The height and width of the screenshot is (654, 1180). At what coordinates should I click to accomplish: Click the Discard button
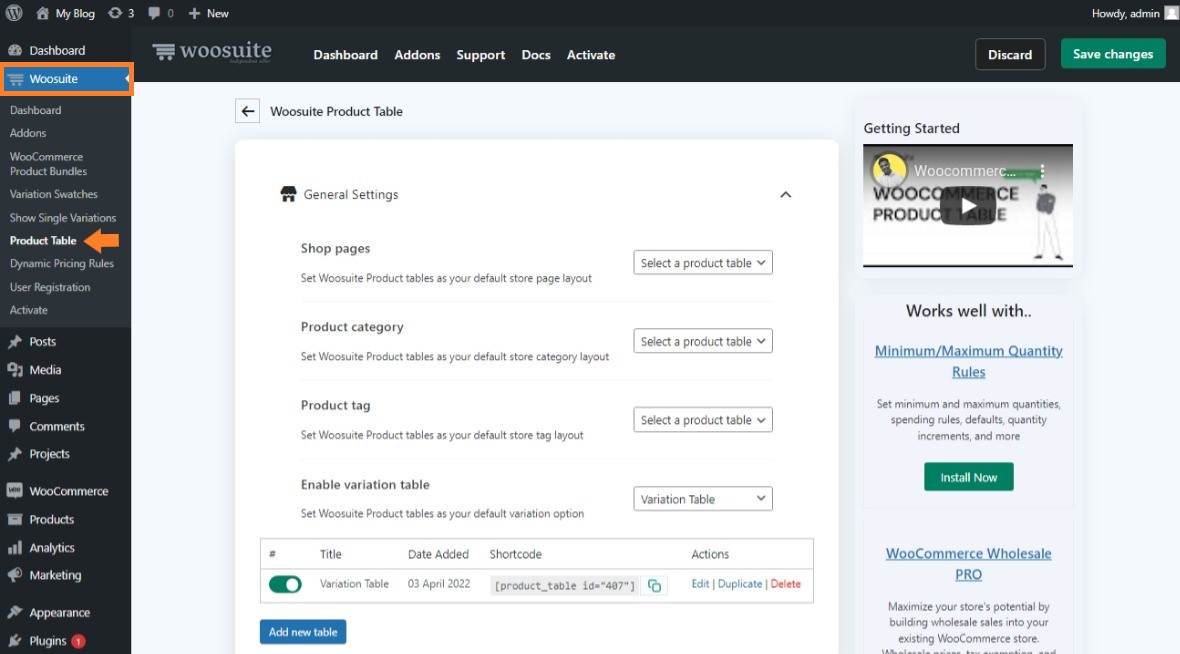1010,54
